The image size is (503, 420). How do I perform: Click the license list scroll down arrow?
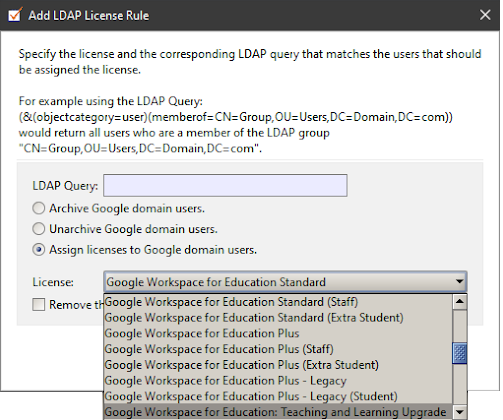tap(460, 412)
